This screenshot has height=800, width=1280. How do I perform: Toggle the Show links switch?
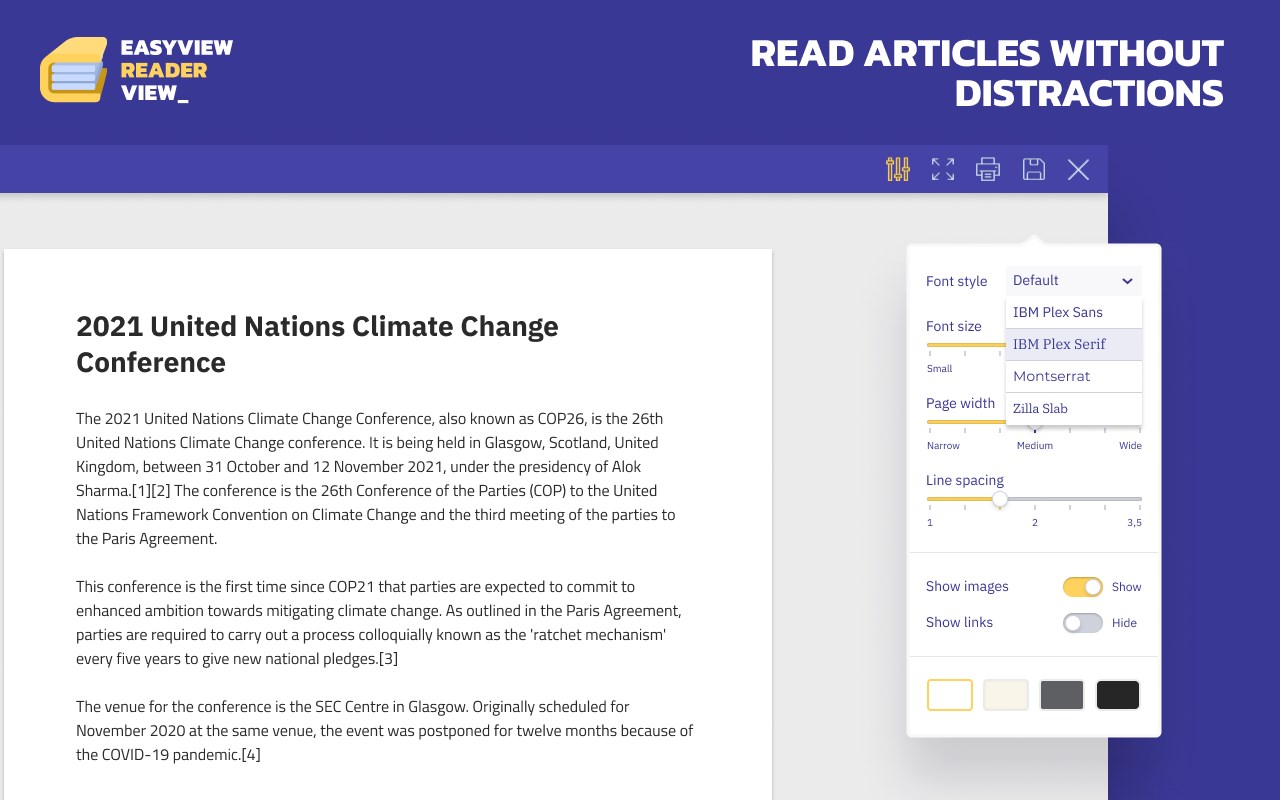1082,623
